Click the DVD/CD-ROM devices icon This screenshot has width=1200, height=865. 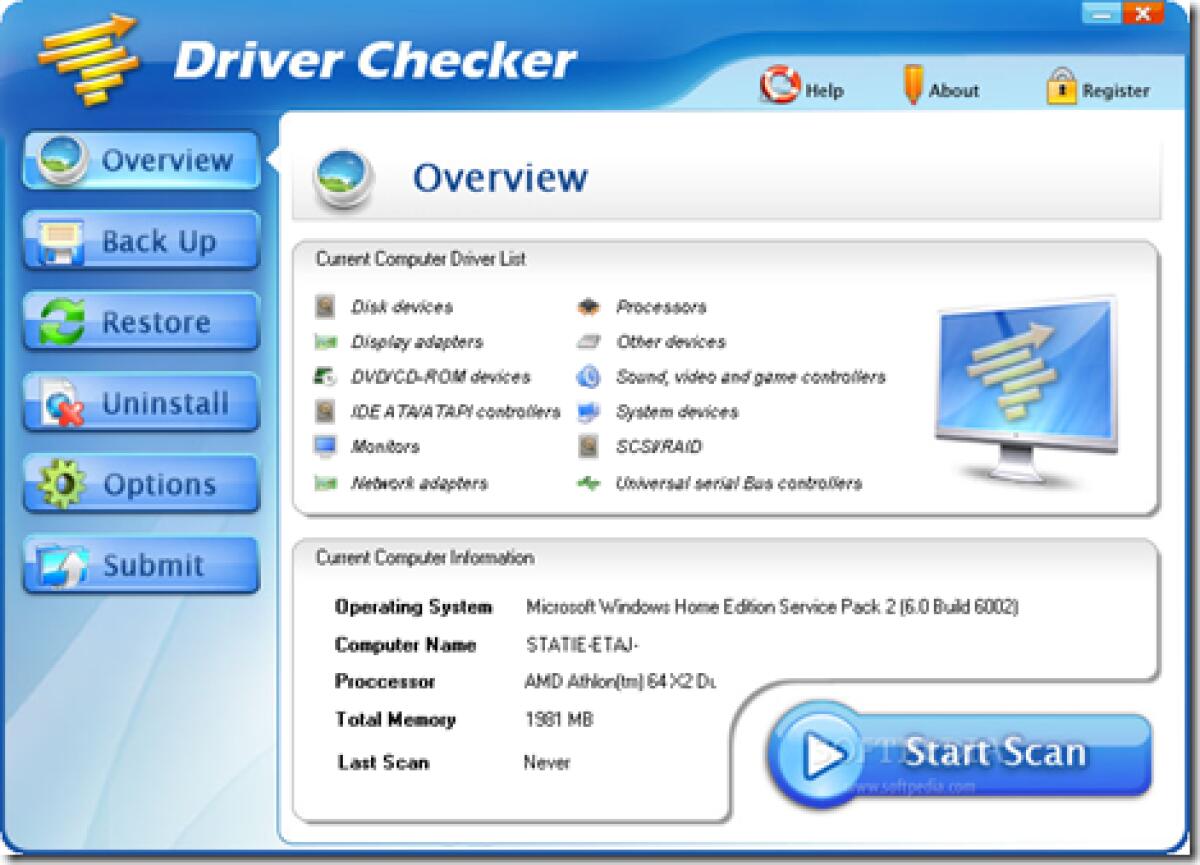click(x=325, y=377)
